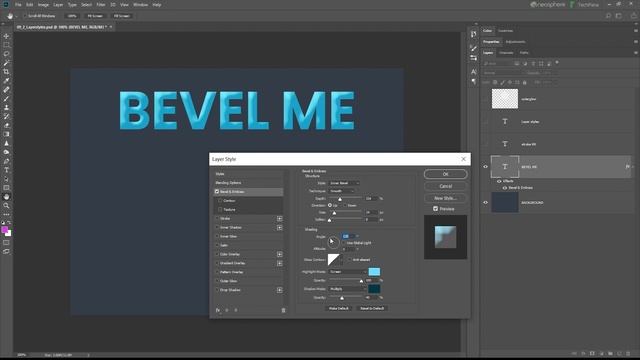Toggle the Preview checkbox

pos(436,209)
